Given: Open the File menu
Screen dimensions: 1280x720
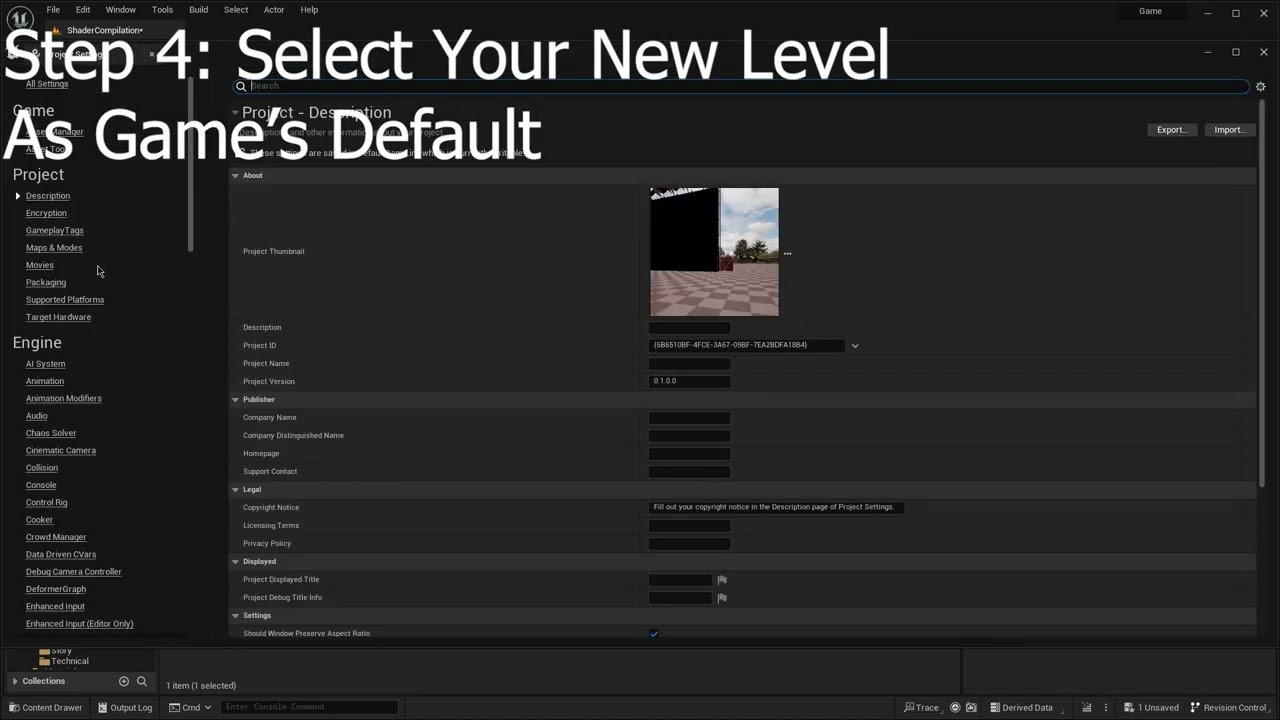Looking at the screenshot, I should tap(53, 10).
